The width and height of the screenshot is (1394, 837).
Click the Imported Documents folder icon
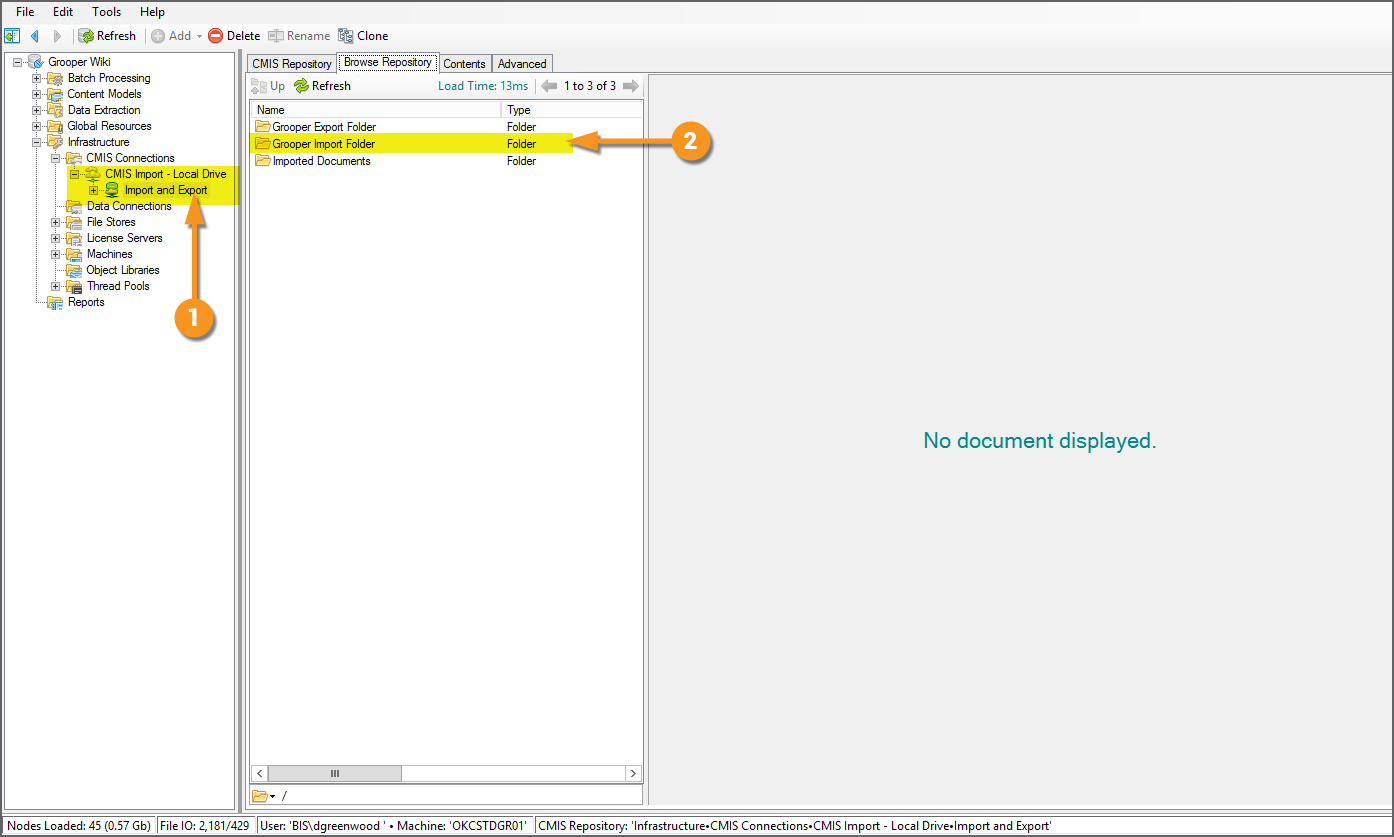[x=263, y=161]
